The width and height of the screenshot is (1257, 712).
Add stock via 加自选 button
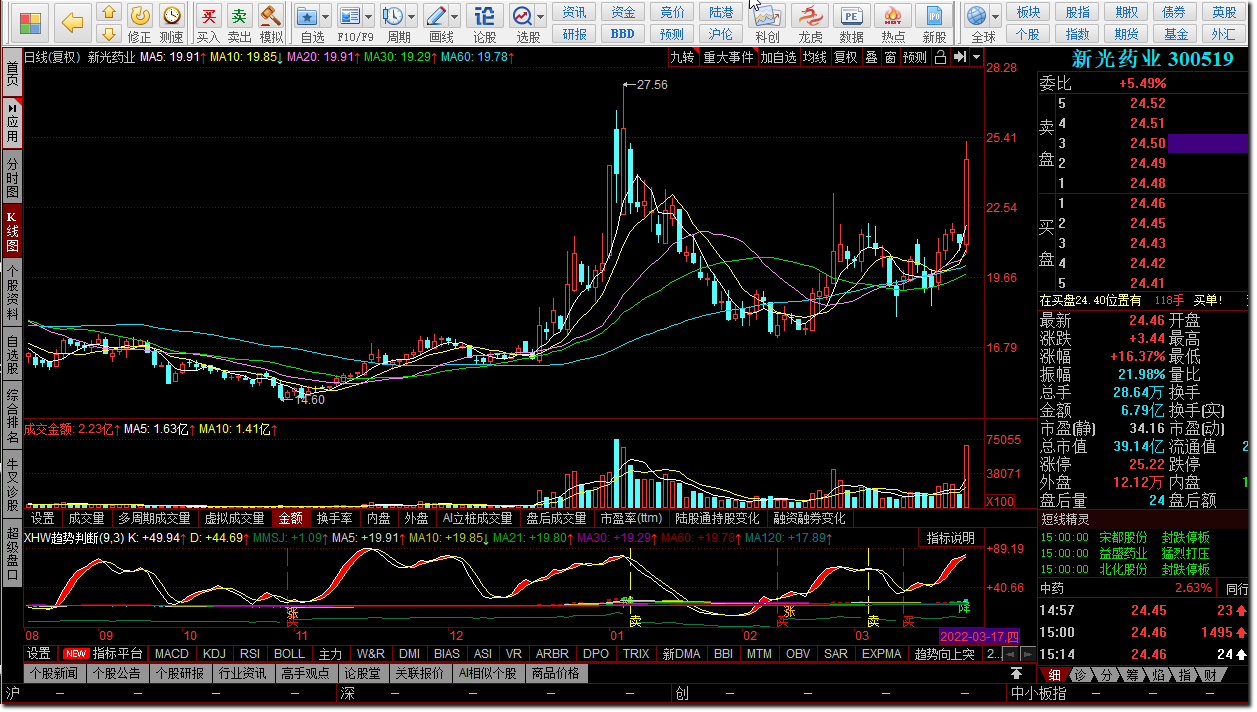point(778,57)
